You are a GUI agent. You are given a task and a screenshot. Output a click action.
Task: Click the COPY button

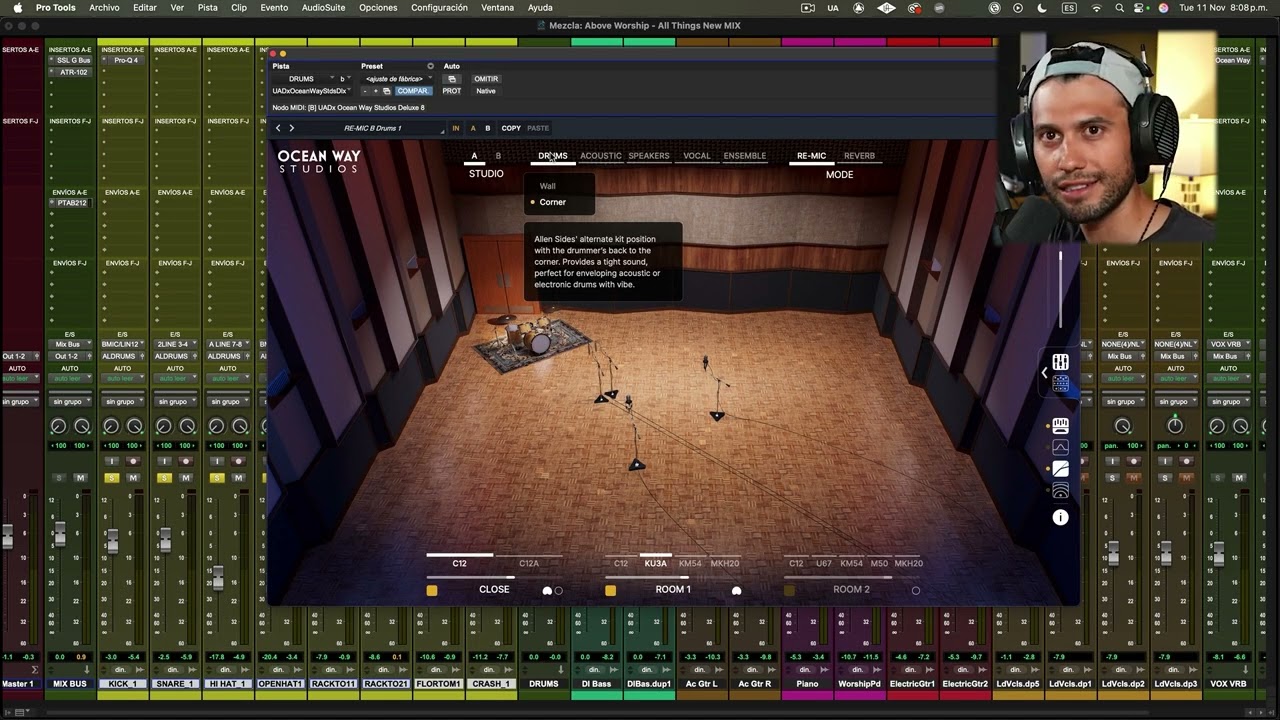coord(511,128)
